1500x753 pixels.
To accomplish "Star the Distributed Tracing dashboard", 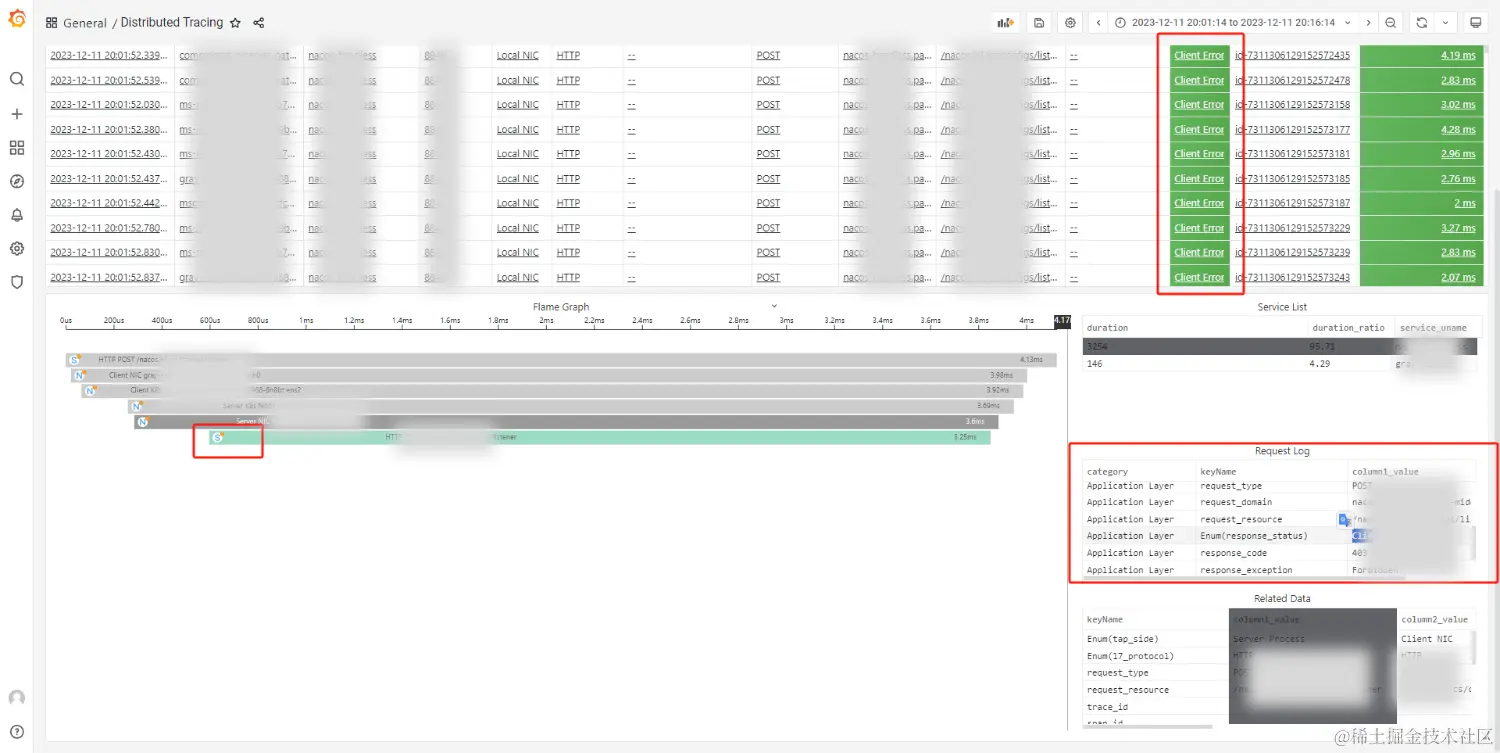I will (234, 22).
